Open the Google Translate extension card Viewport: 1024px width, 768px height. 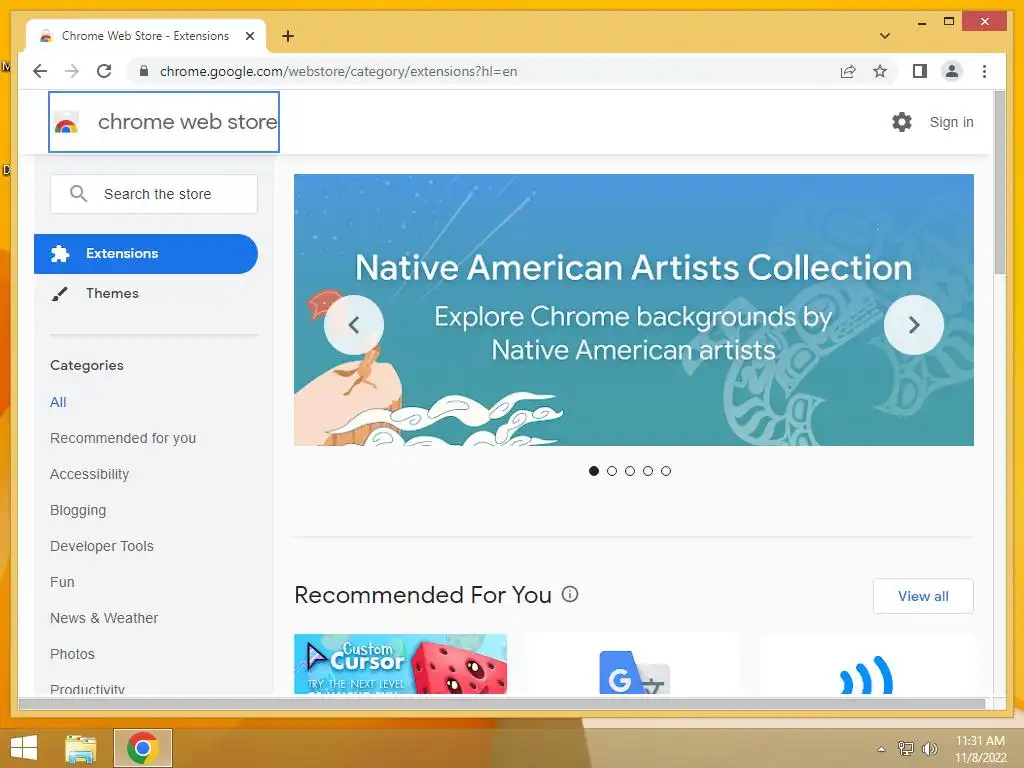tap(633, 664)
